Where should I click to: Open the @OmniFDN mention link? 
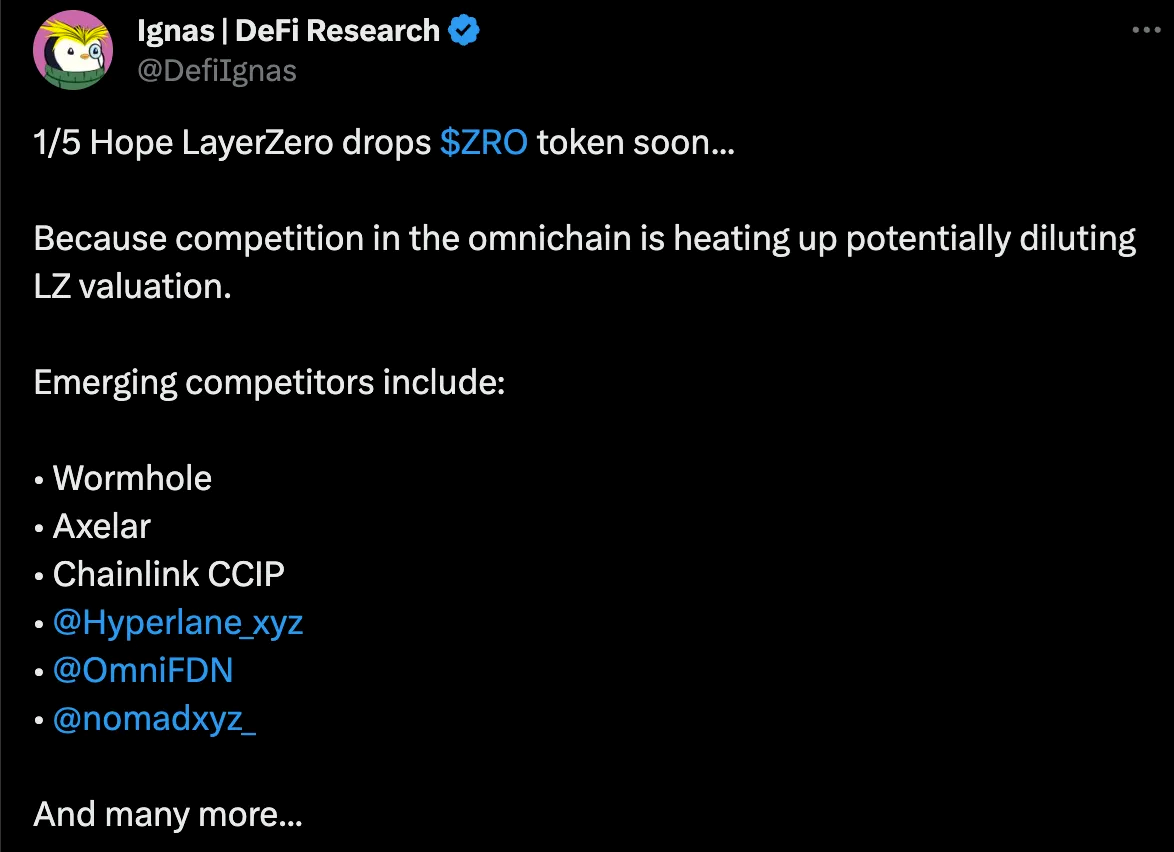tap(143, 670)
